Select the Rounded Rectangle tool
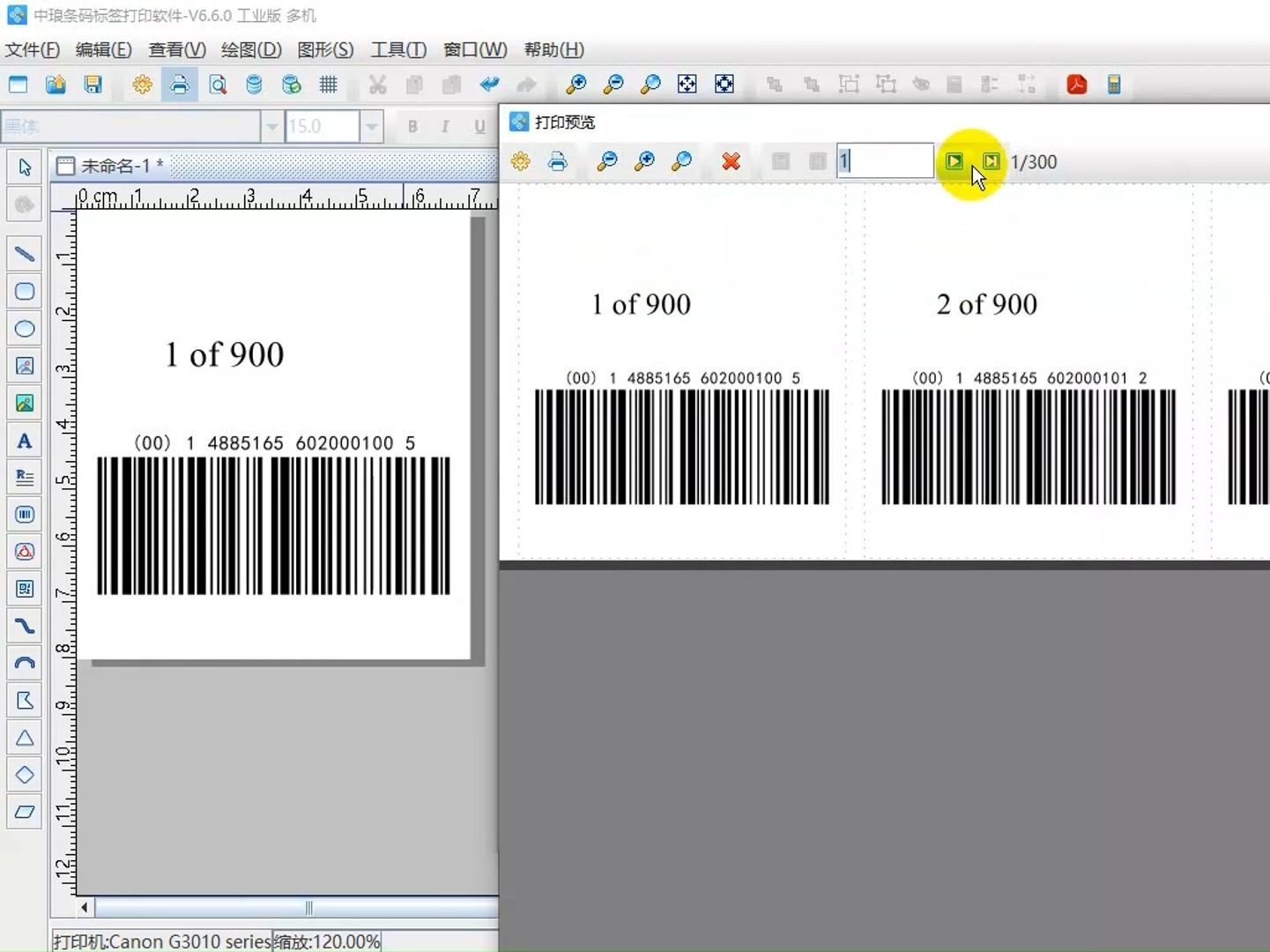The image size is (1270, 952). pos(25,292)
